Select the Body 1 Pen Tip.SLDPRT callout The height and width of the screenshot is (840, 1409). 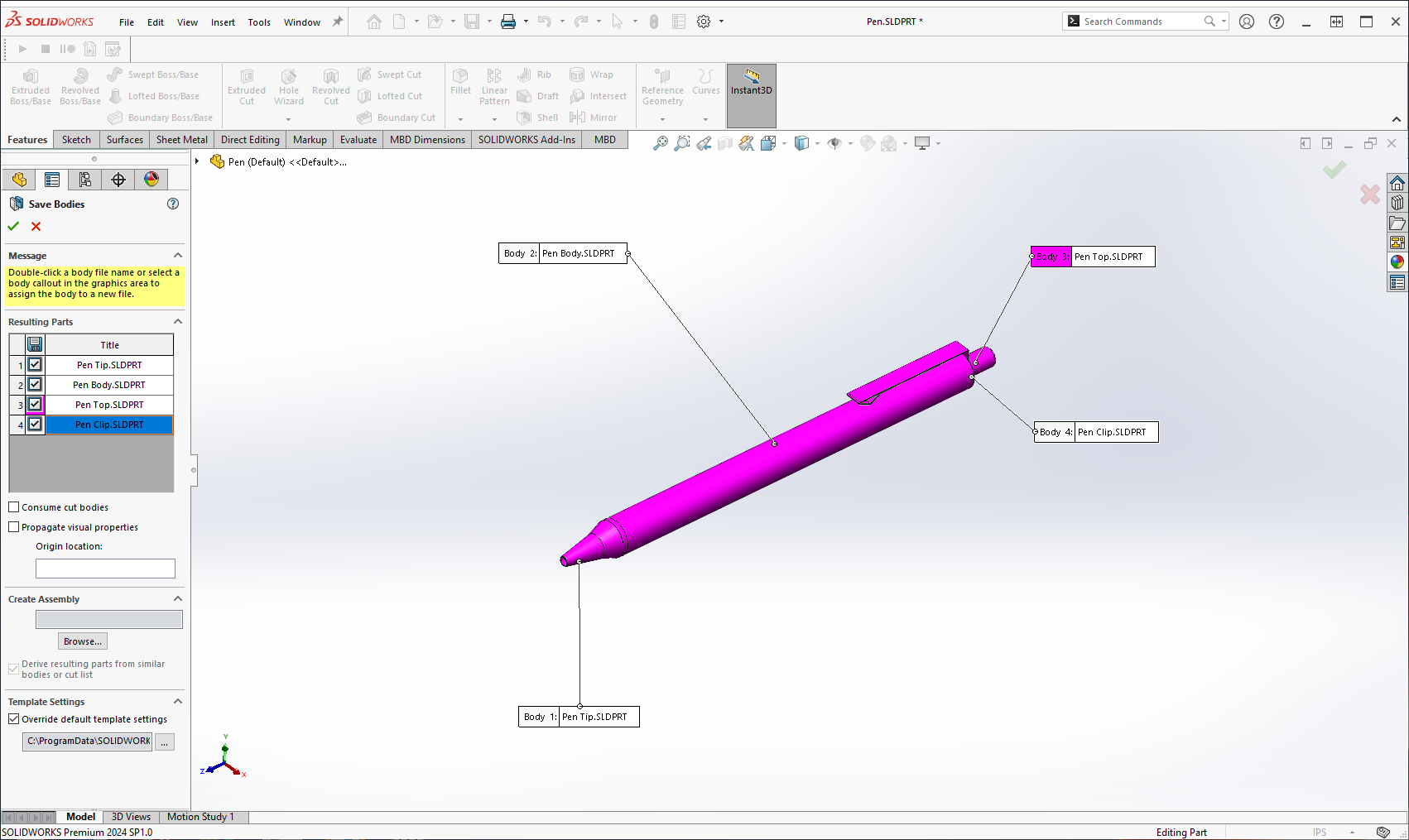point(579,717)
